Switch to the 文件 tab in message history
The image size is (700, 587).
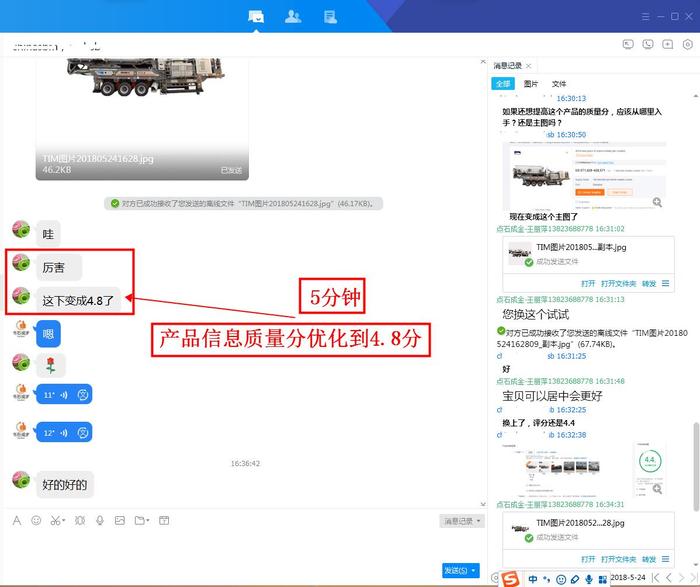pyautogui.click(x=558, y=83)
